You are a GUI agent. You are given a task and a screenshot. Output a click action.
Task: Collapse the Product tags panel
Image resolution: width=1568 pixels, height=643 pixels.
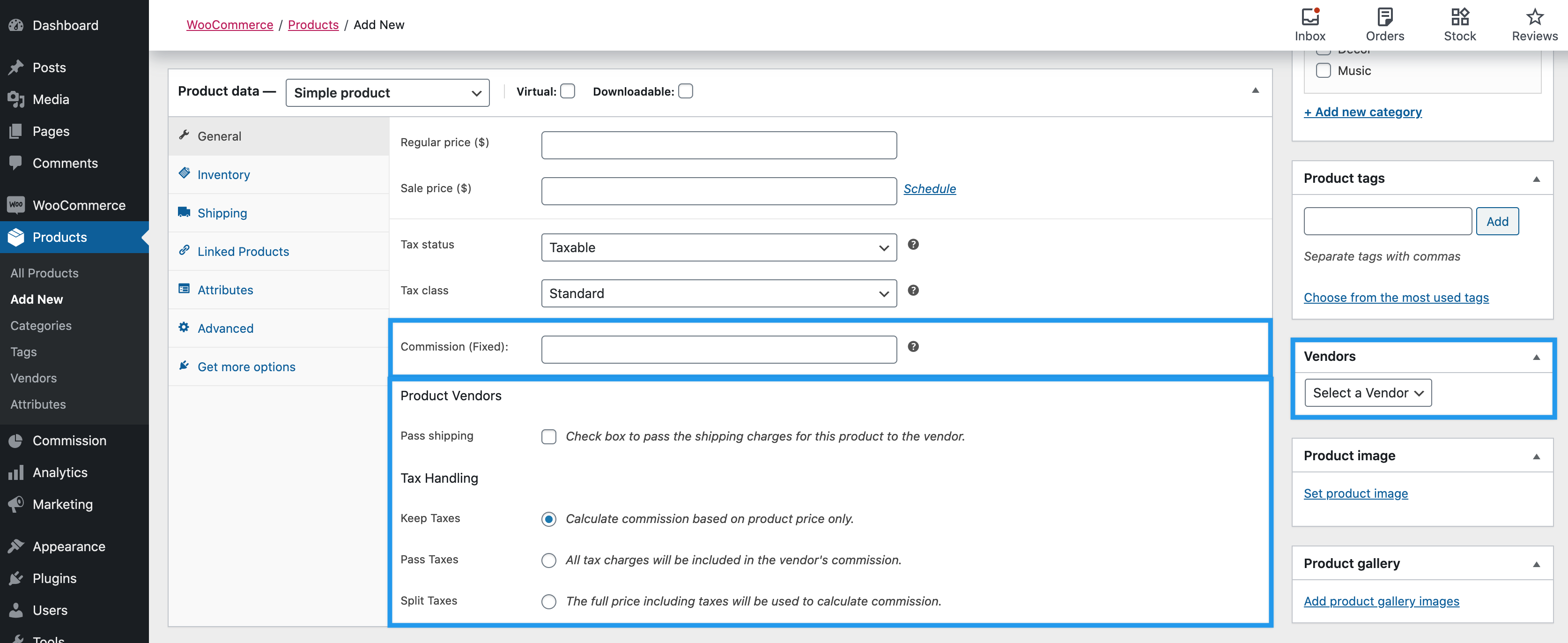(x=1535, y=179)
